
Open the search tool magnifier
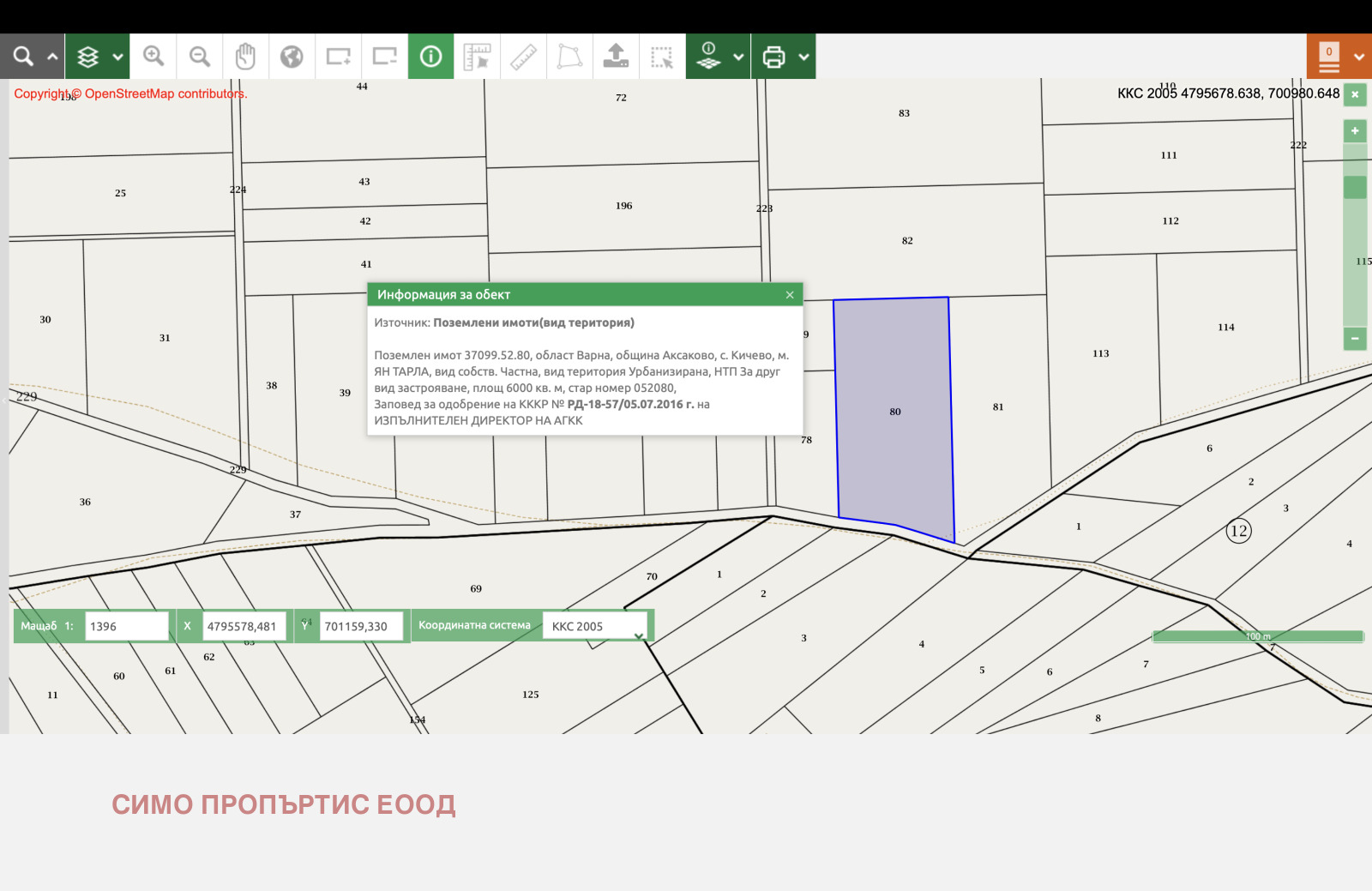pyautogui.click(x=23, y=57)
